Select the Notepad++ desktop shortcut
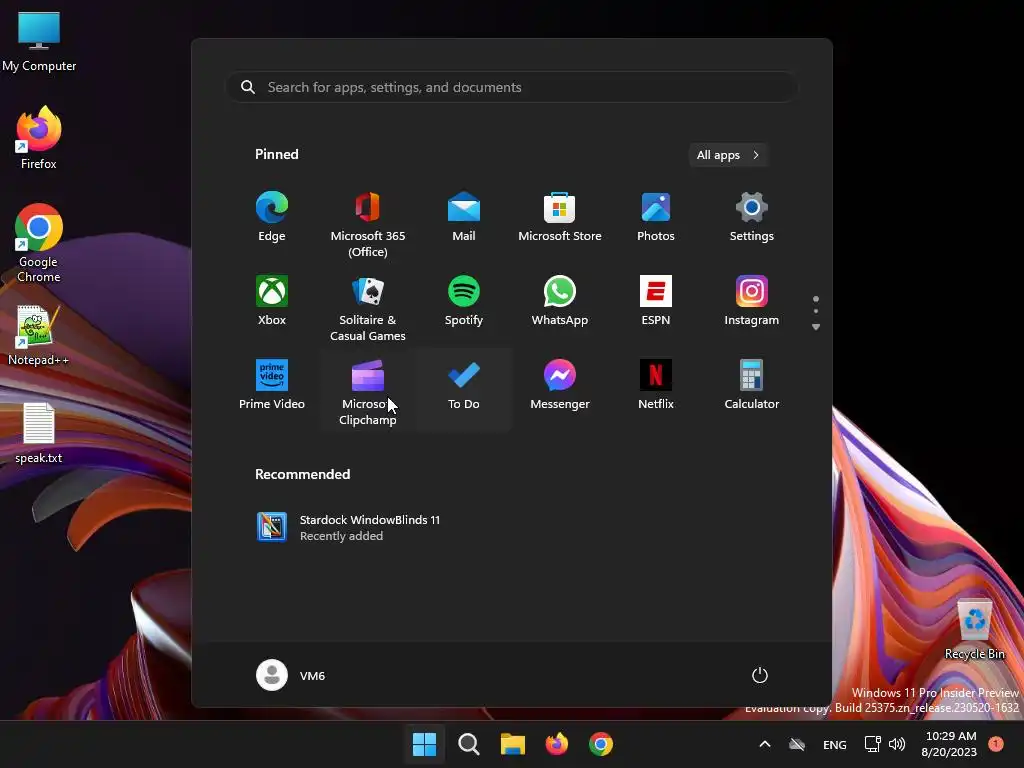 pos(38,335)
